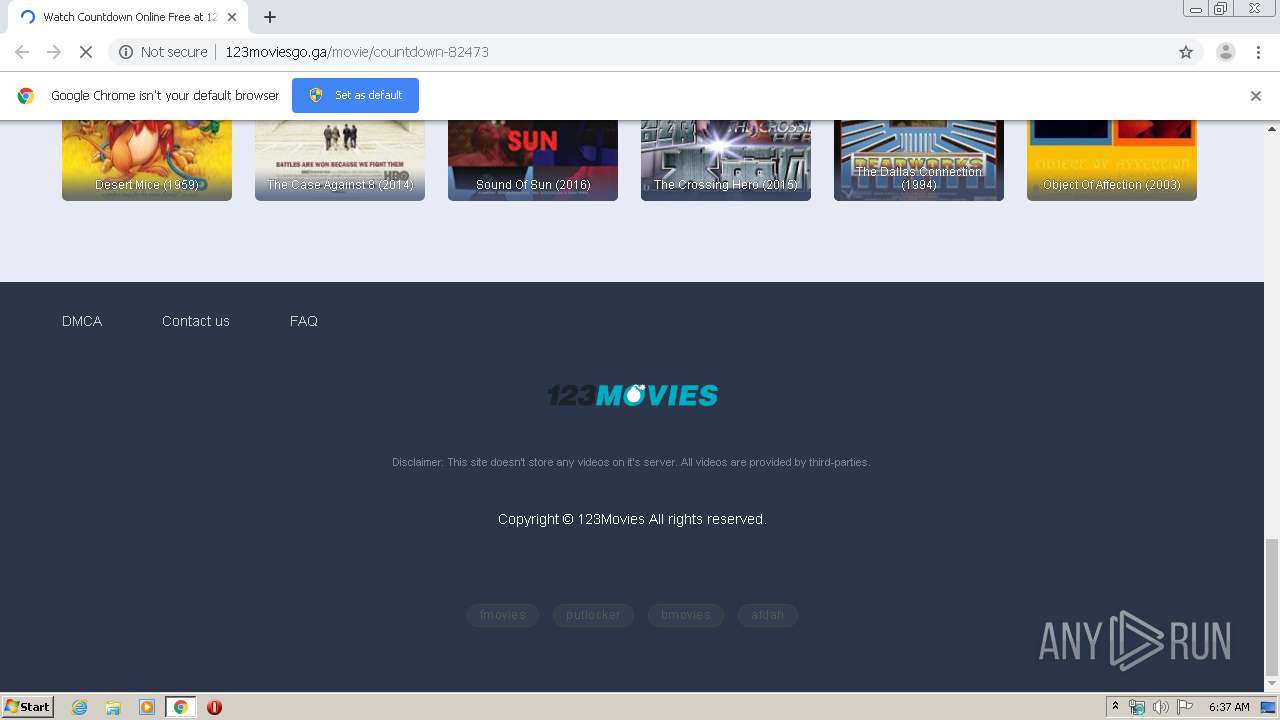
Task: Open Desert Mice (1959) movie thumbnail
Action: [x=147, y=160]
